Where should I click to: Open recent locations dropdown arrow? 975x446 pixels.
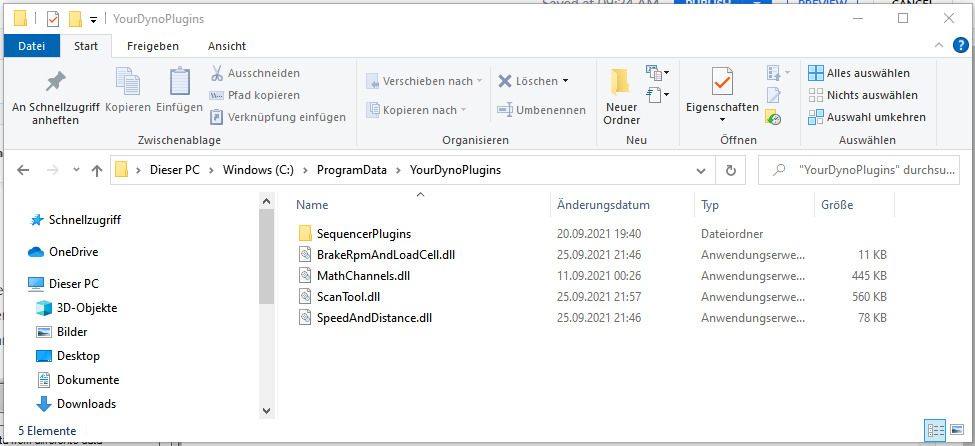pyautogui.click(x=76, y=170)
